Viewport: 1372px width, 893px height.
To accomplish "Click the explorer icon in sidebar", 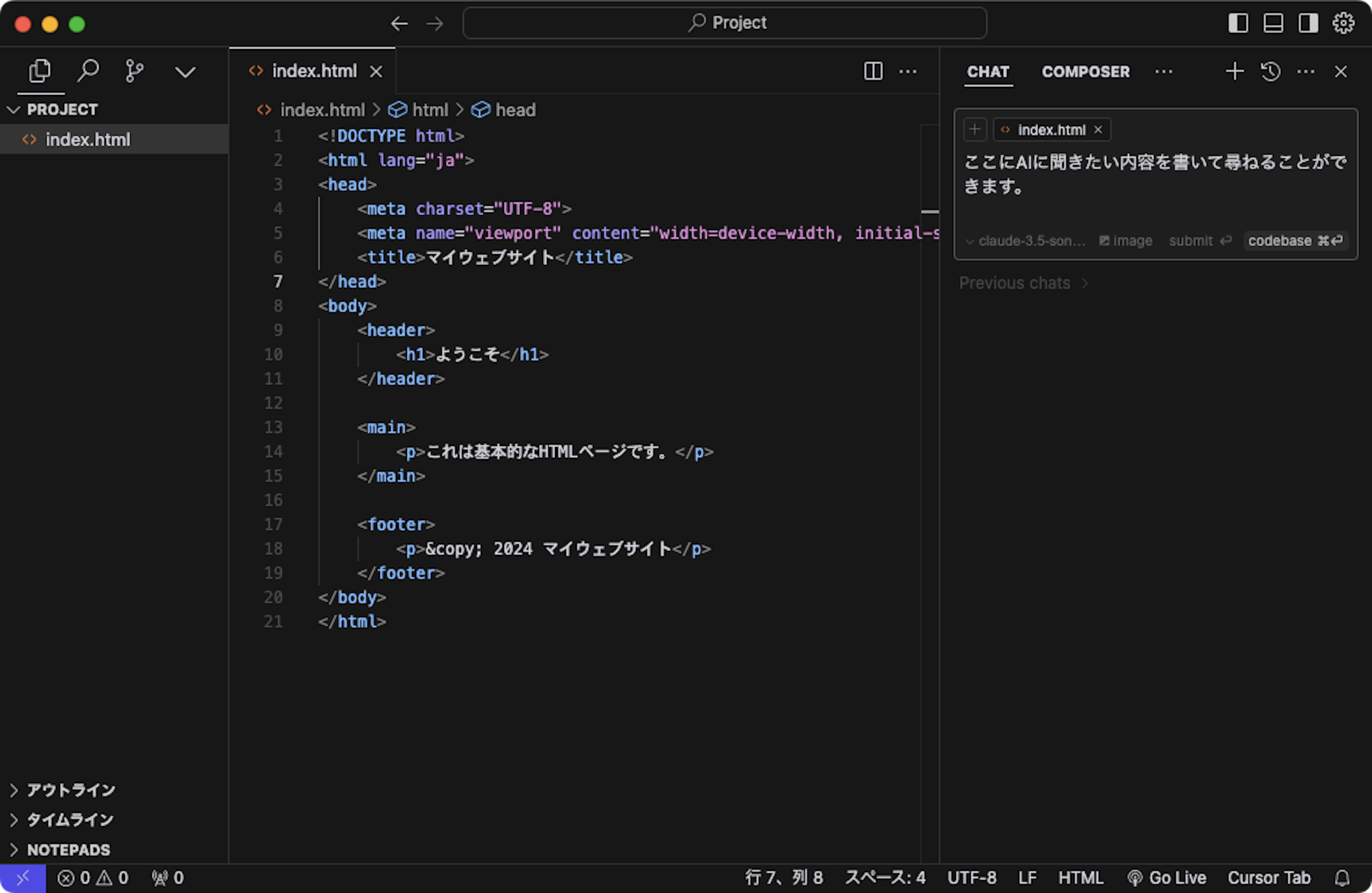I will click(x=41, y=71).
